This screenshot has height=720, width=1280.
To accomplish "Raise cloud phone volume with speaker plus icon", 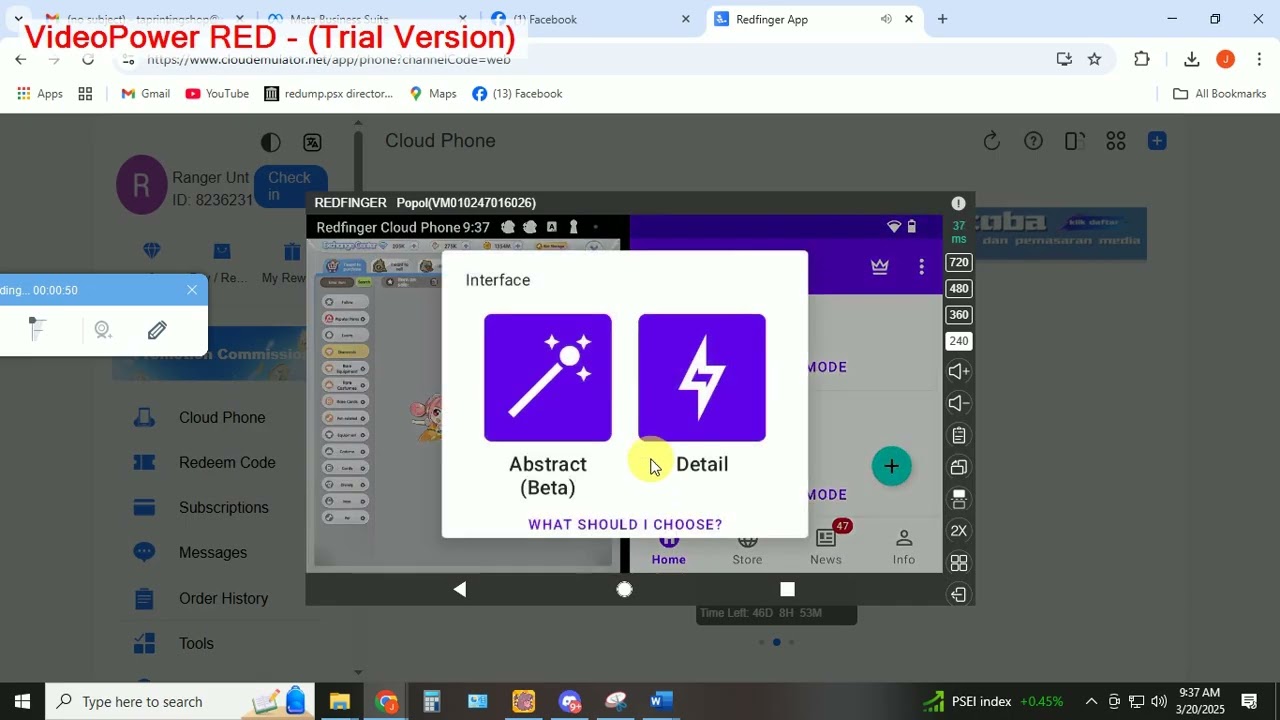I will pos(959,371).
